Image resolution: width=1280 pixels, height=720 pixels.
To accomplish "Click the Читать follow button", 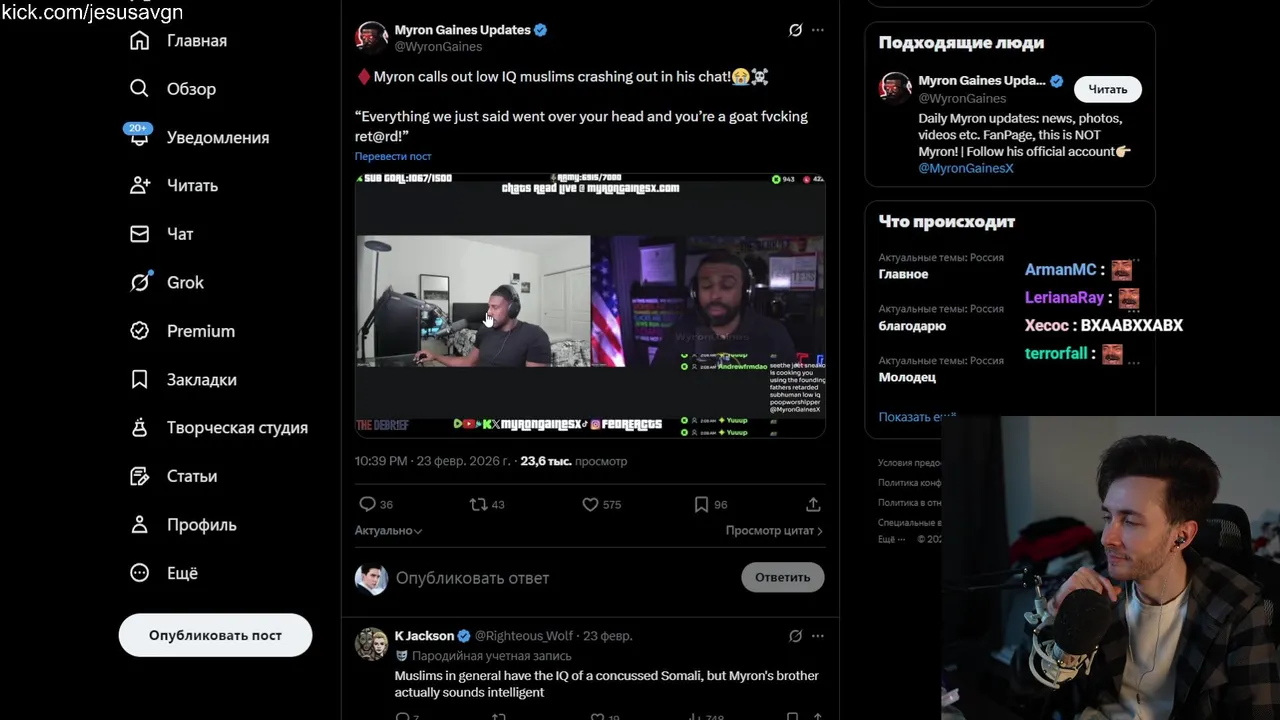I will click(1107, 90).
